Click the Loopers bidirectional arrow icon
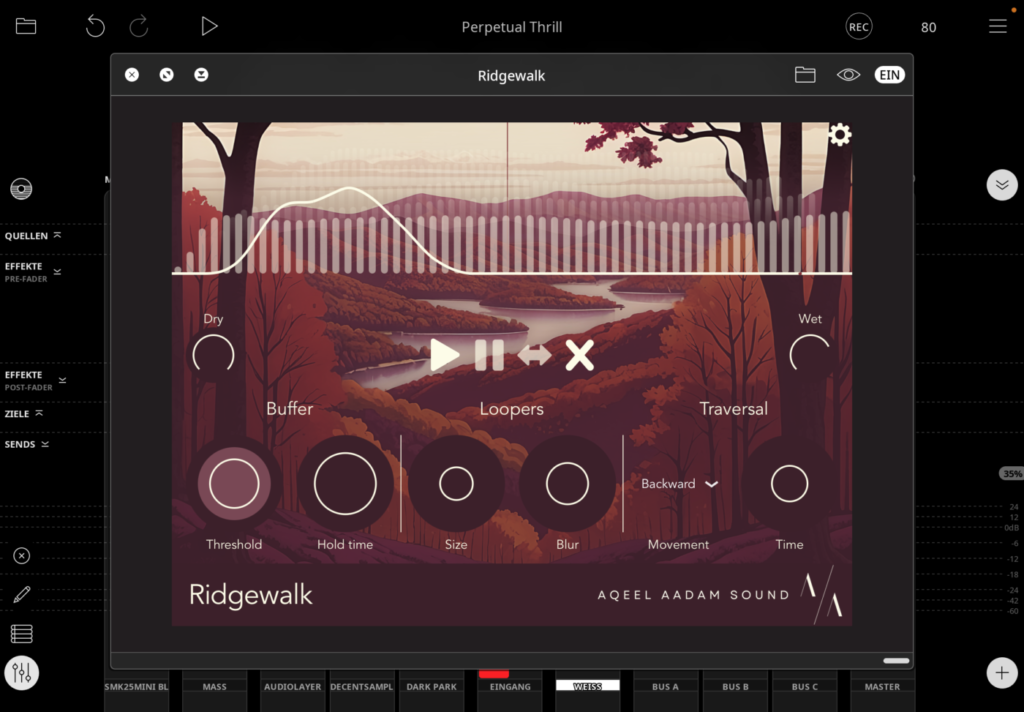The image size is (1024, 712). (x=534, y=355)
